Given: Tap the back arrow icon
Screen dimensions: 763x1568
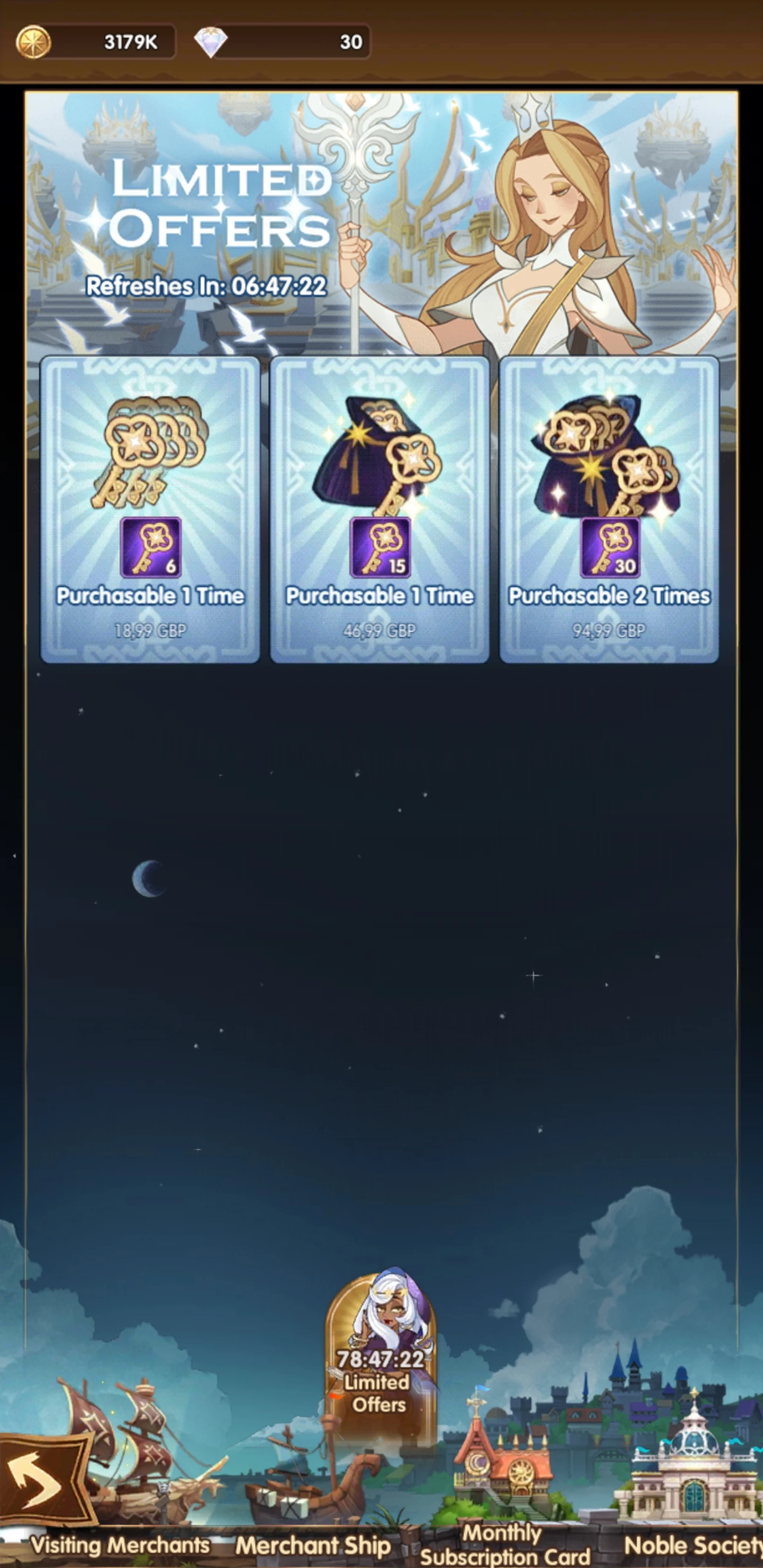Looking at the screenshot, I should tap(37, 1481).
